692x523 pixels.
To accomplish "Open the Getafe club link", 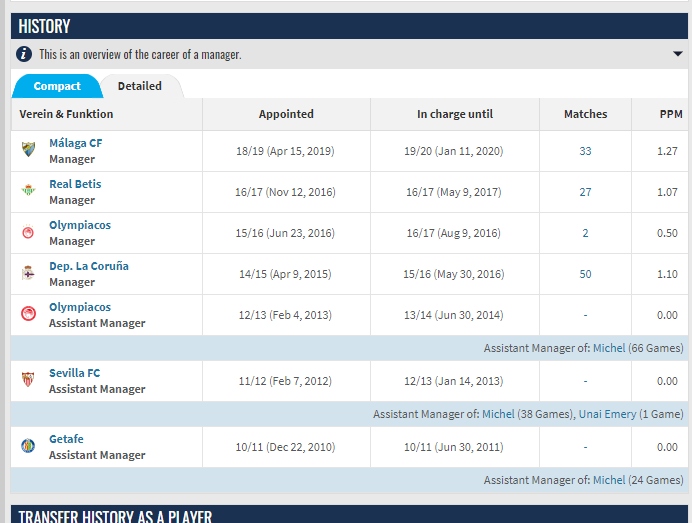I will coord(66,439).
